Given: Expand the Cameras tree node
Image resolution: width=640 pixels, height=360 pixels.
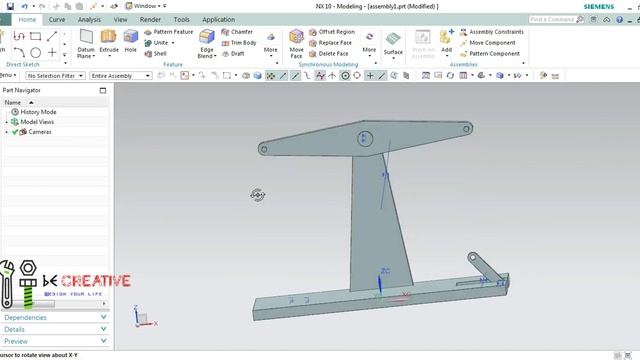Looking at the screenshot, I should click(7, 132).
